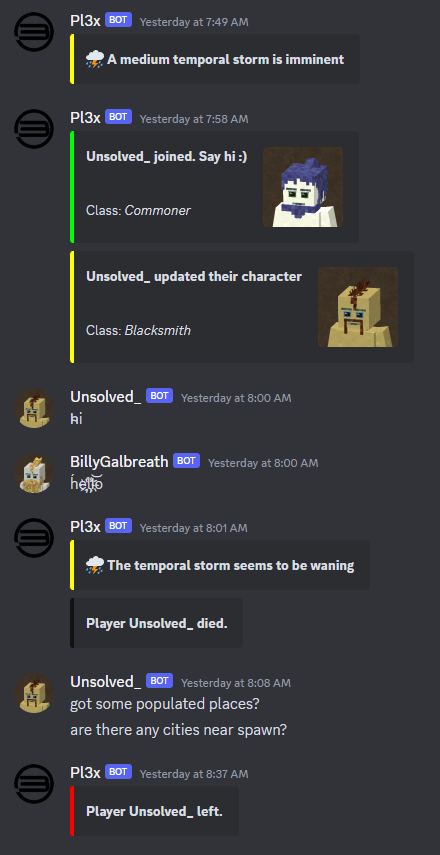This screenshot has height=855, width=440.
Task: Click 'Player Unsolved_ died.' embed
Action: point(156,623)
